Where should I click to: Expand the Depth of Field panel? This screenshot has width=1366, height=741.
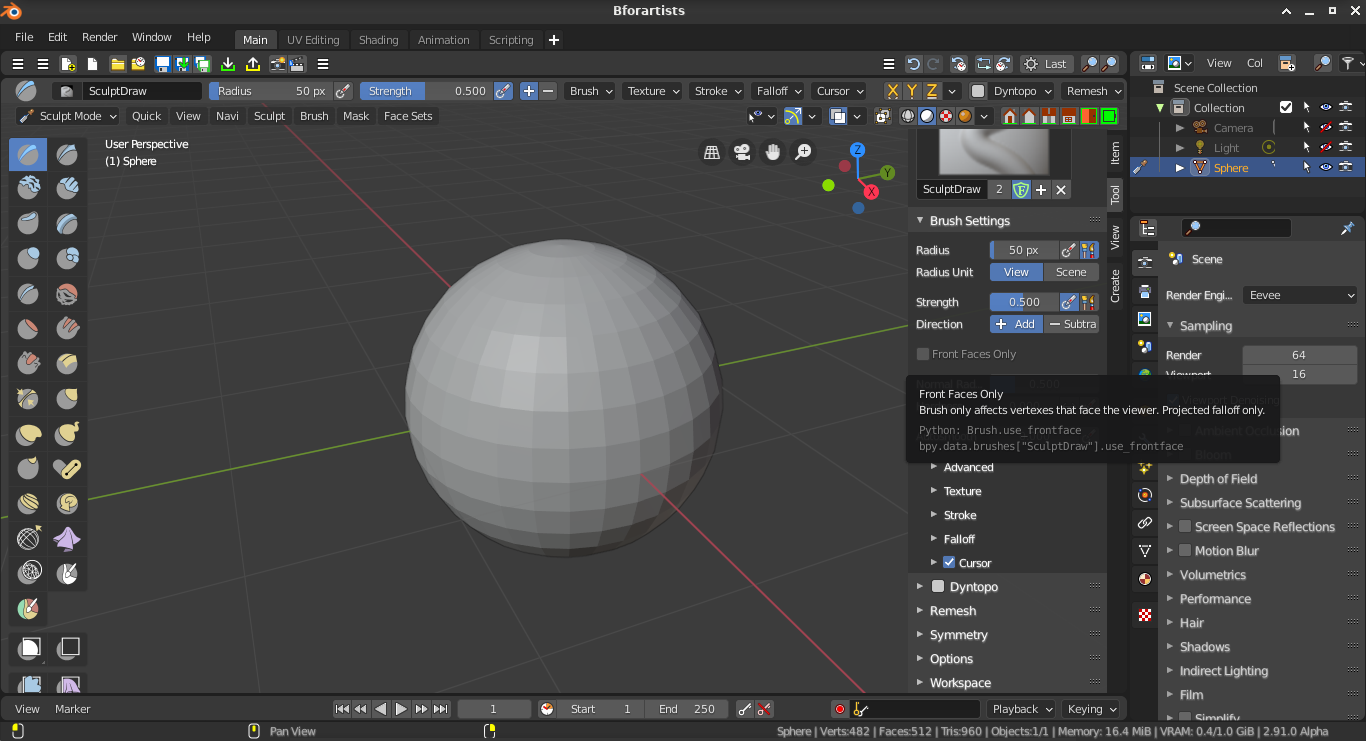coord(1218,478)
